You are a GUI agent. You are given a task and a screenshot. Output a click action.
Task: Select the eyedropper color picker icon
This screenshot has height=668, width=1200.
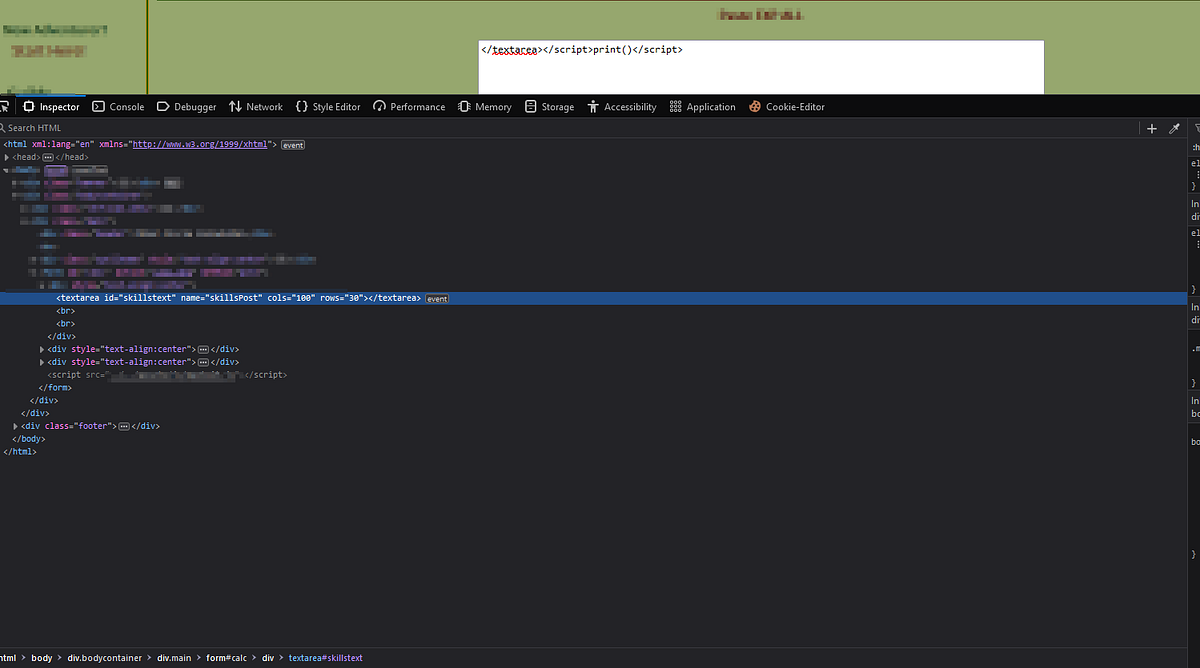(x=1175, y=128)
